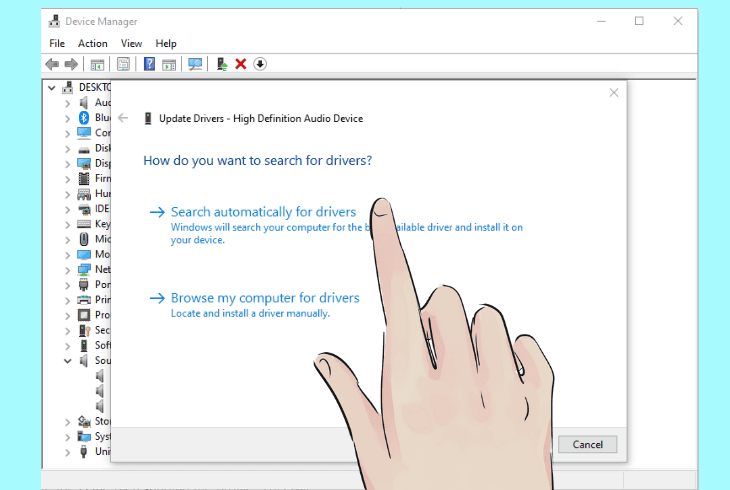Open the Action menu
The image size is (730, 490).
[93, 43]
